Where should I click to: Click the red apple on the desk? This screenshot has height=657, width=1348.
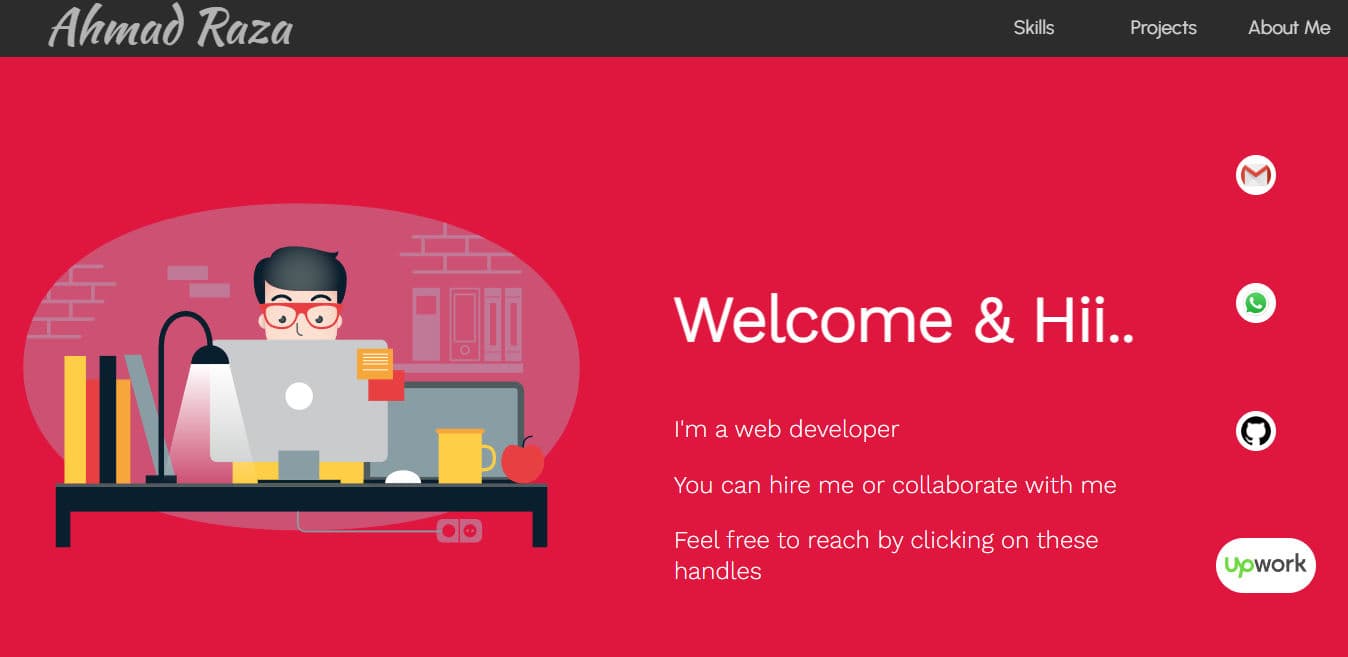[x=522, y=462]
